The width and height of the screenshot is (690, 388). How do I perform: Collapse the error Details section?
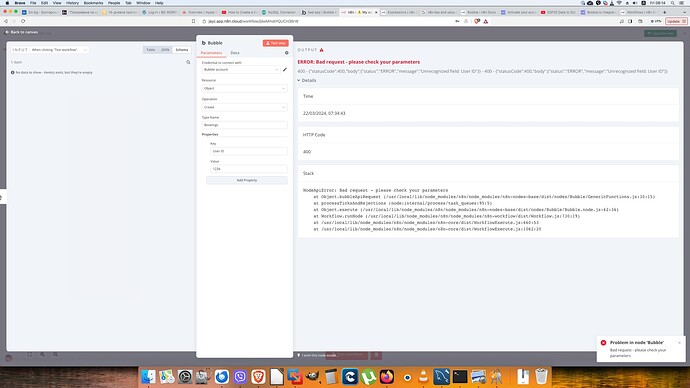307,81
